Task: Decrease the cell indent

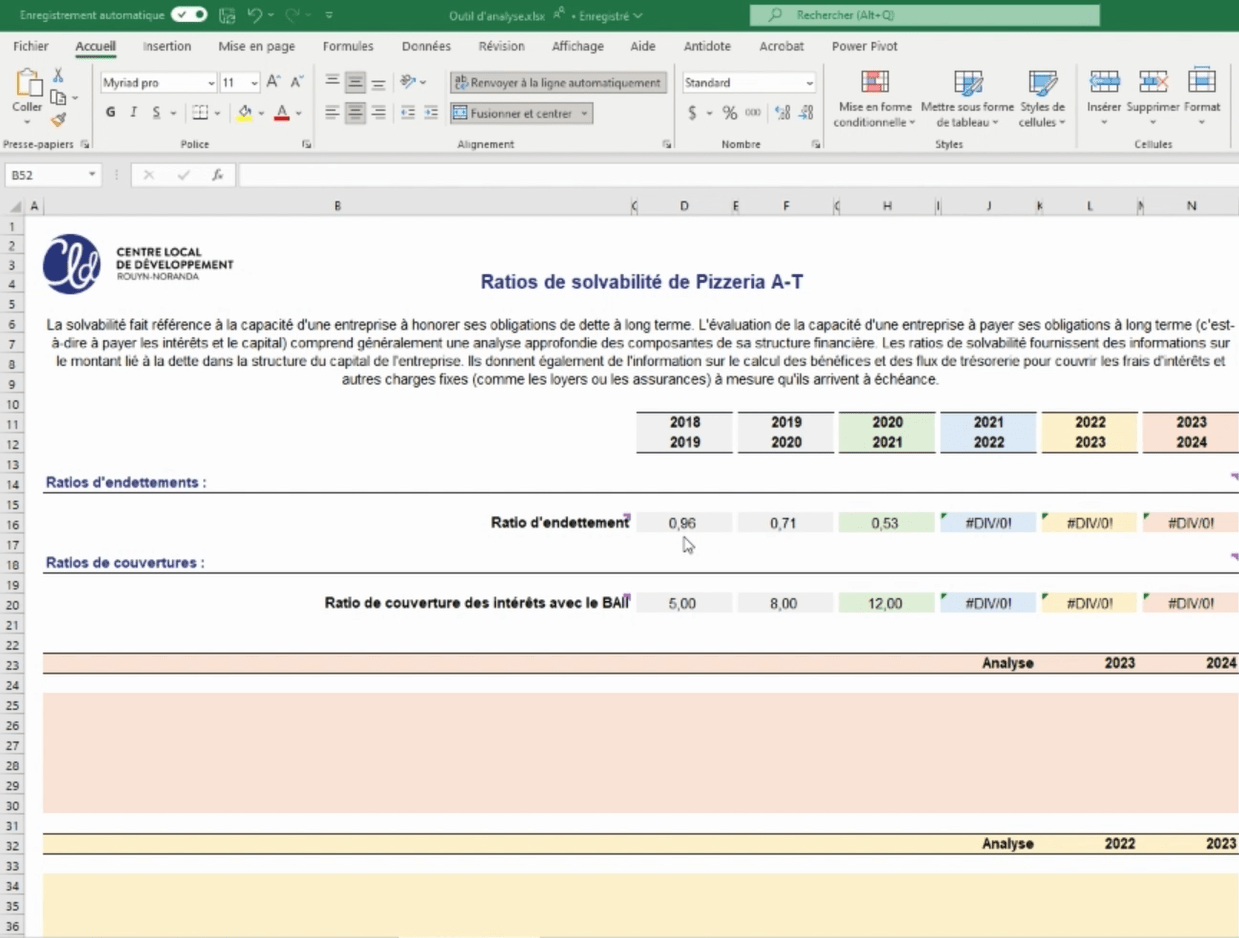Action: [x=408, y=113]
